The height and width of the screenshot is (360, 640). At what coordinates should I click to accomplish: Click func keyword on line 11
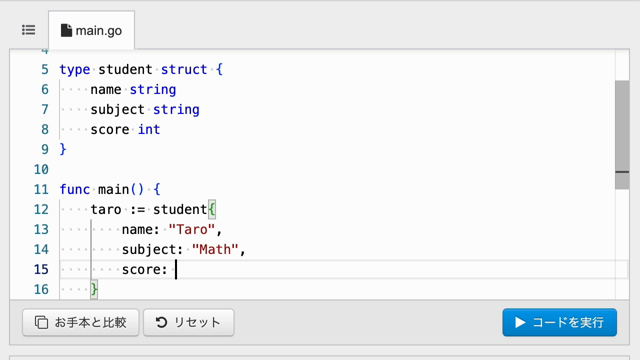coord(75,189)
